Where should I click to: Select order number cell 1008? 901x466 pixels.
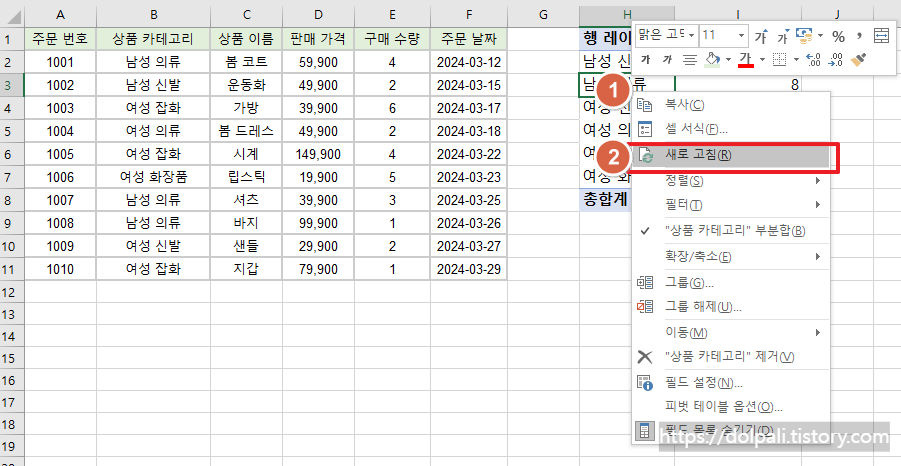click(60, 223)
